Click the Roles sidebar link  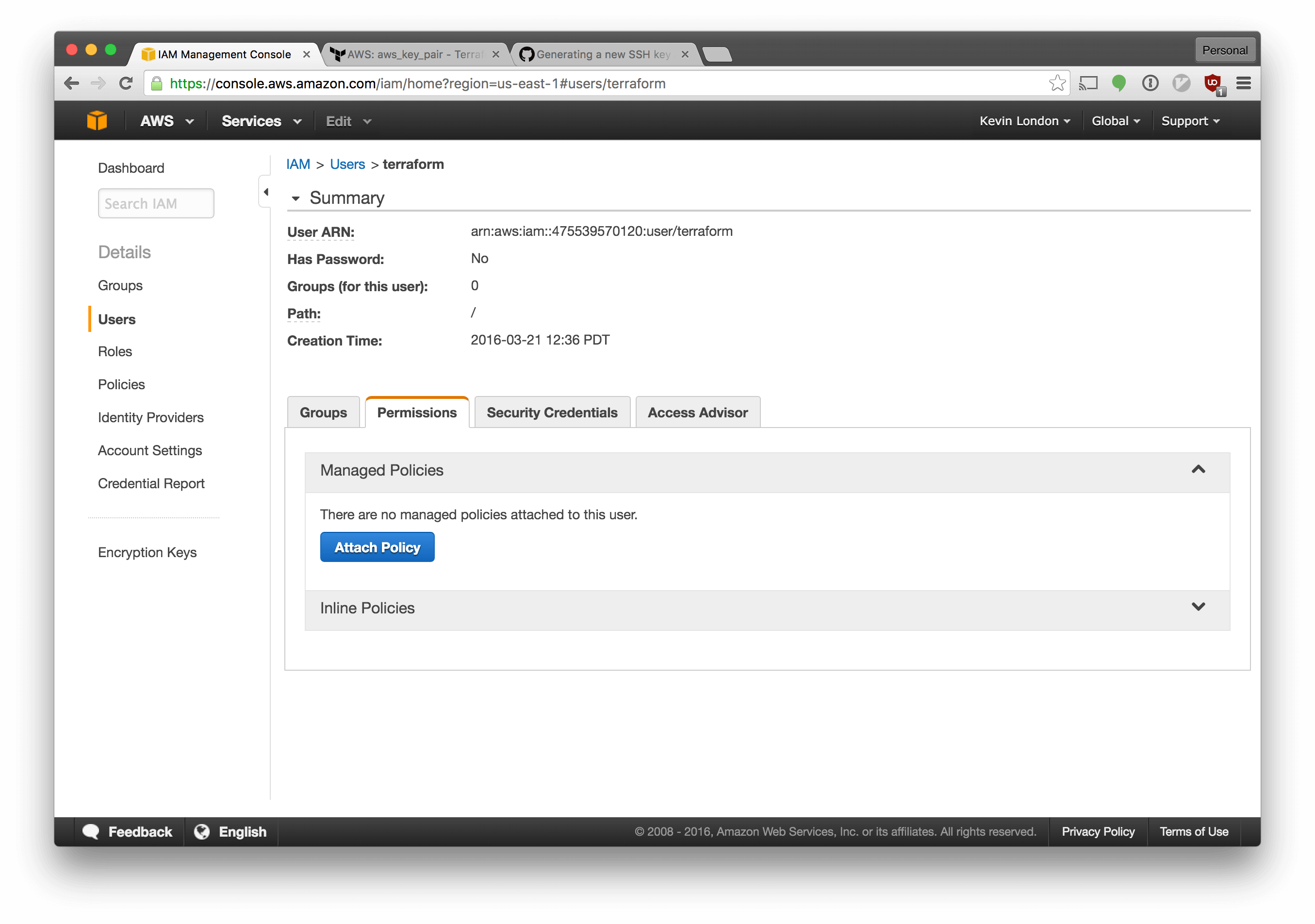coord(115,351)
